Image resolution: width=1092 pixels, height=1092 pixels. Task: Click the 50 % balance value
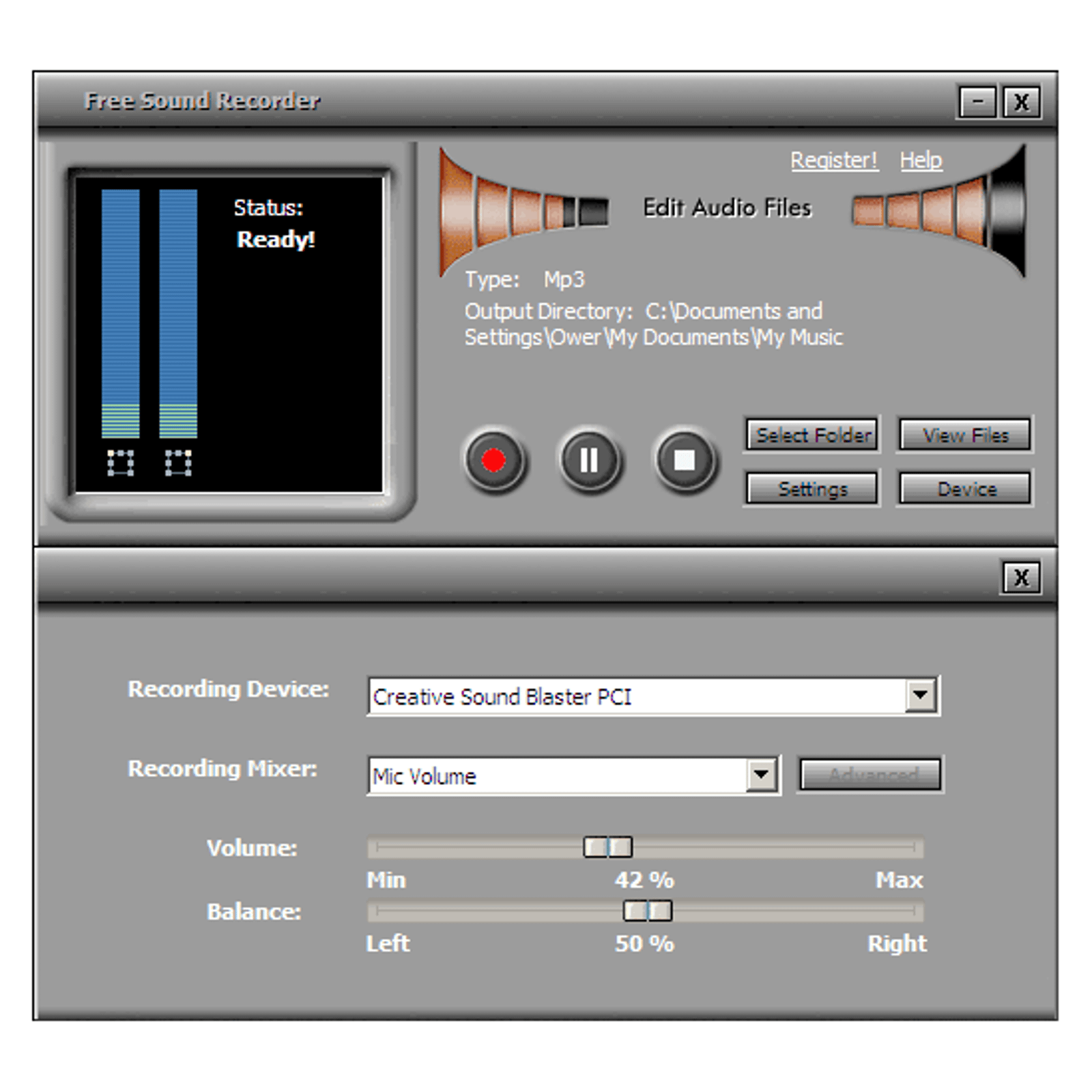point(644,943)
